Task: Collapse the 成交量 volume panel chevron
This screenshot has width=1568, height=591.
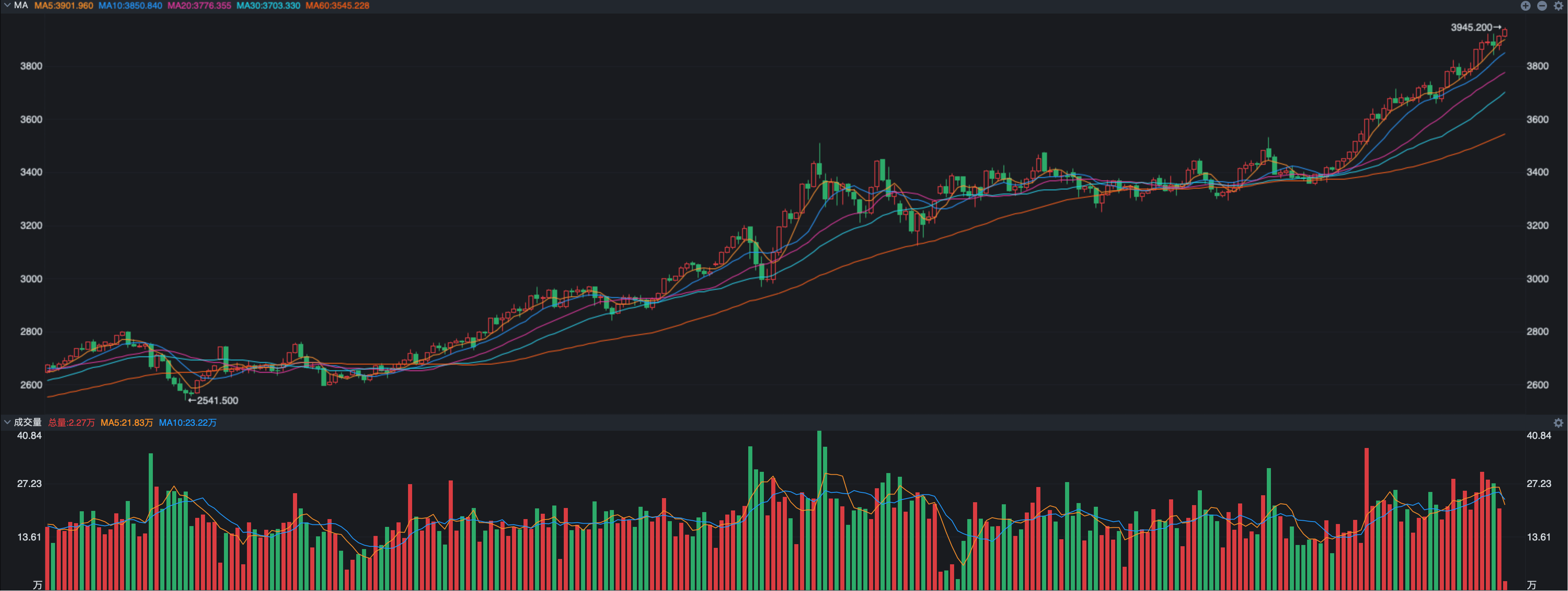Action: click(7, 422)
